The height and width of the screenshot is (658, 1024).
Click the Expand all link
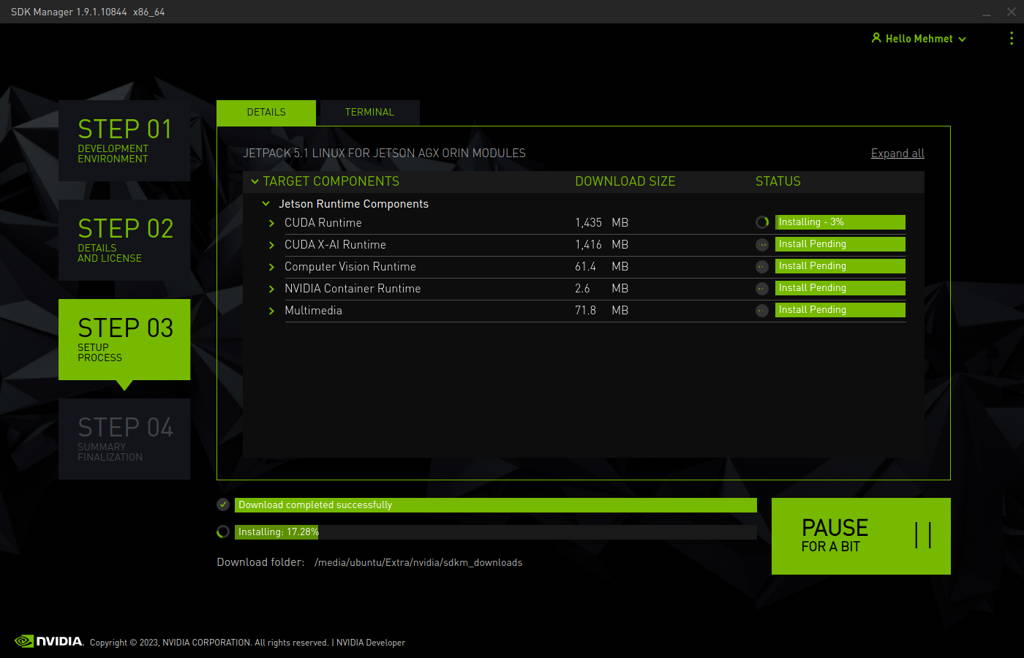tap(897, 153)
